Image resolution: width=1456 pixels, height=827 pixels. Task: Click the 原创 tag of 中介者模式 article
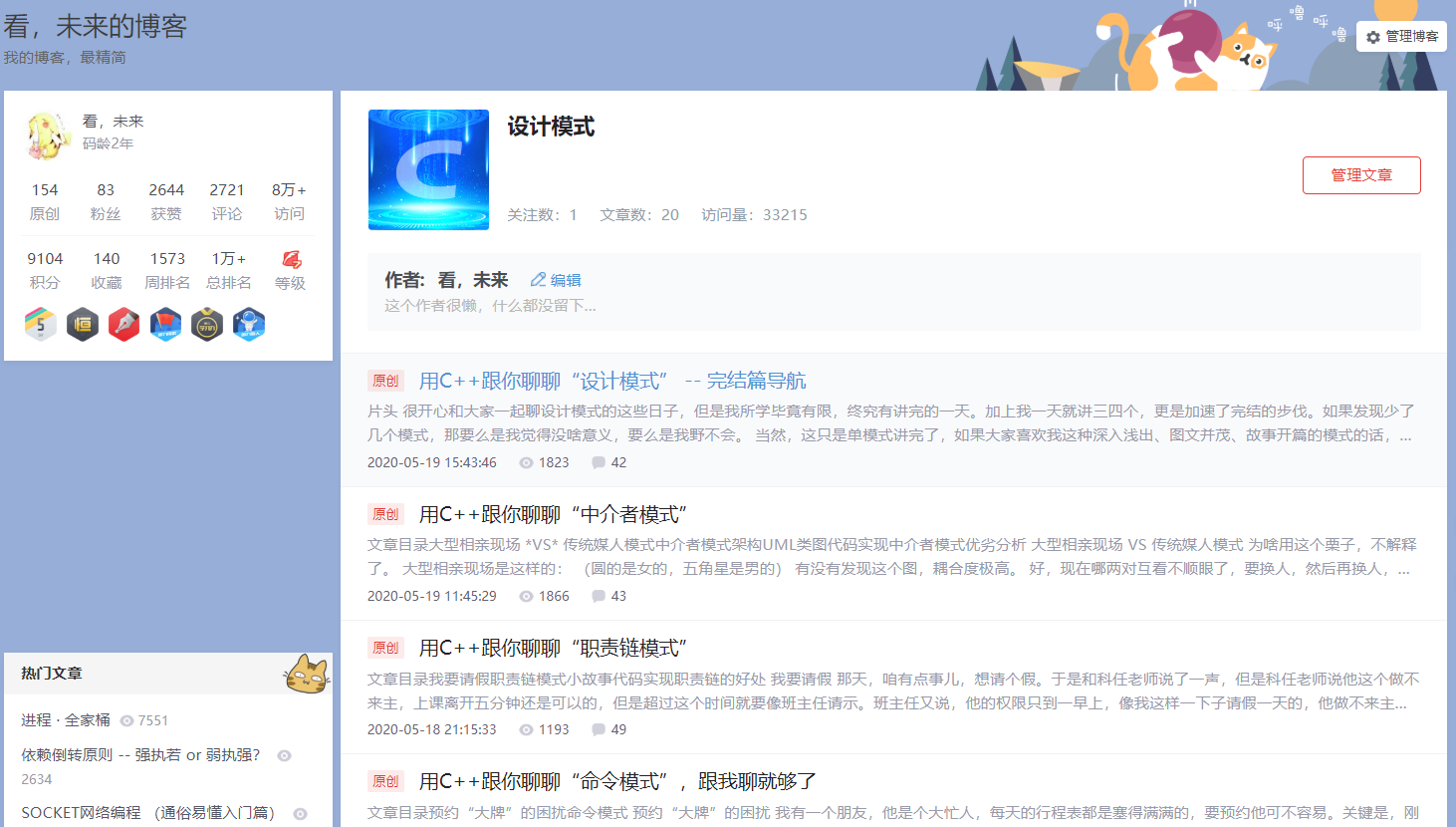385,514
